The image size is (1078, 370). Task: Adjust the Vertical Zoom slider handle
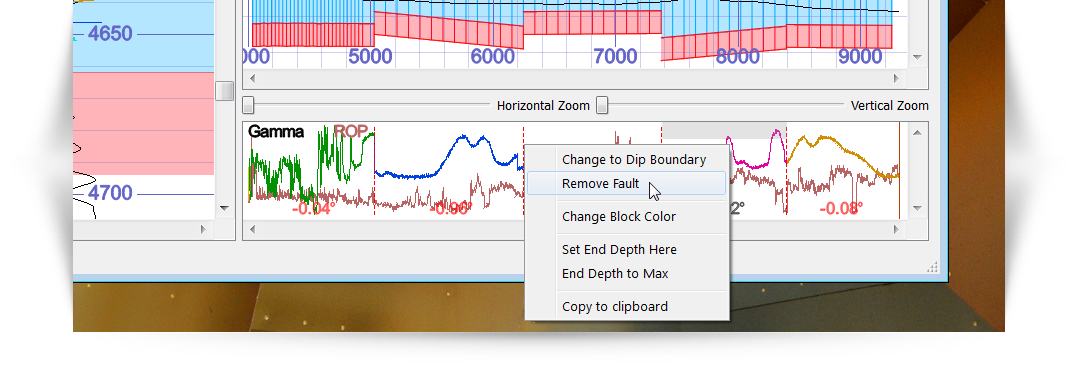pos(602,105)
